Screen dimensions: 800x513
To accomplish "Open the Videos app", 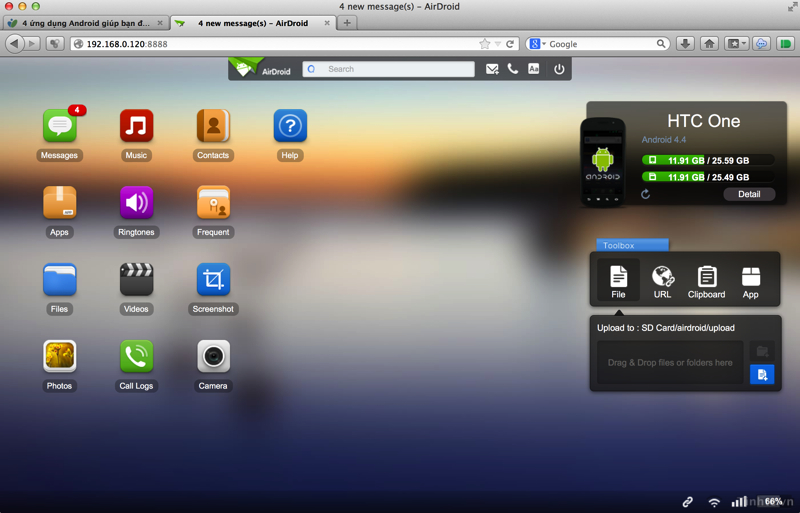I will (x=136, y=280).
